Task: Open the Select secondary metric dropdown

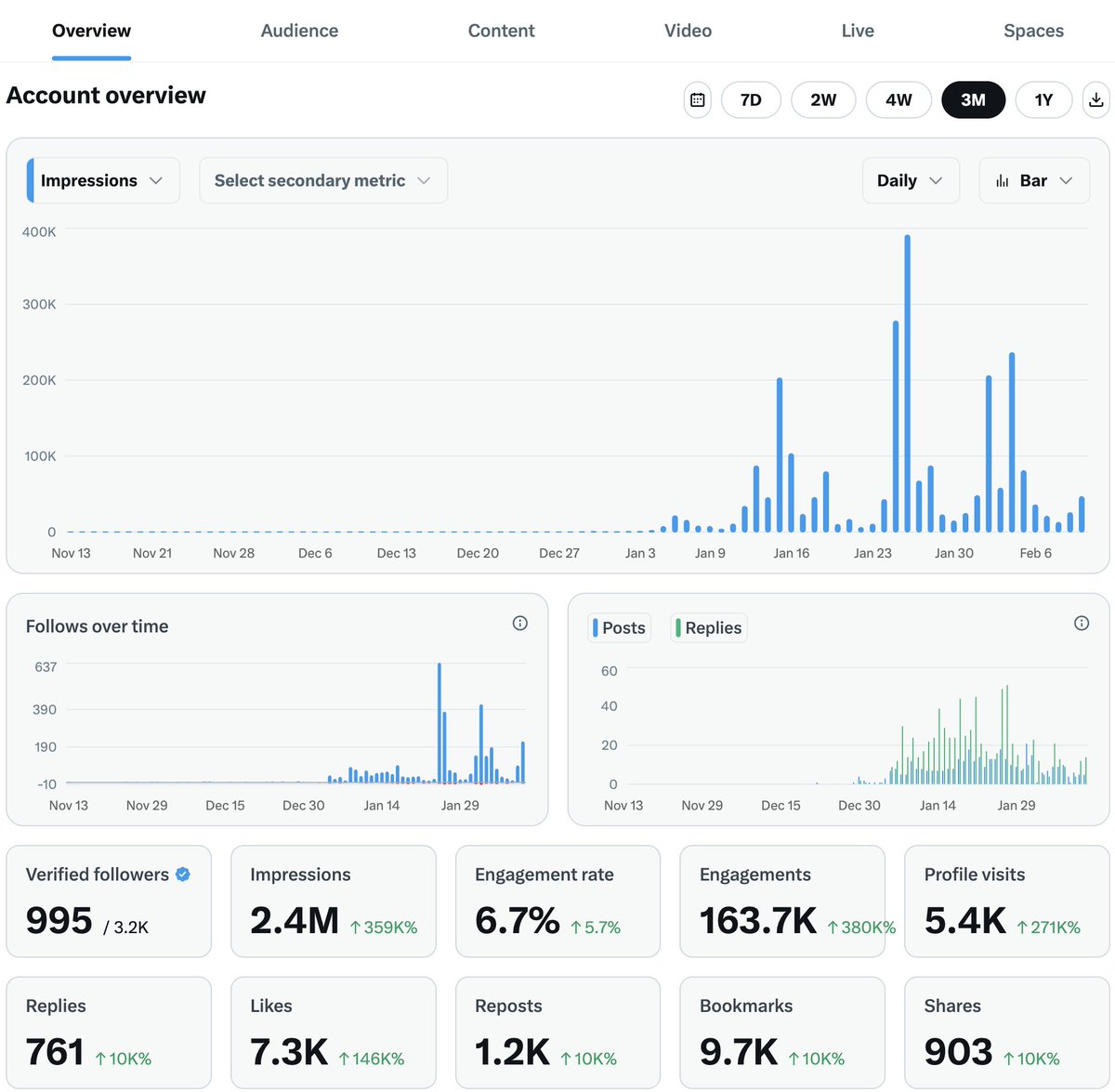Action: pyautogui.click(x=323, y=180)
